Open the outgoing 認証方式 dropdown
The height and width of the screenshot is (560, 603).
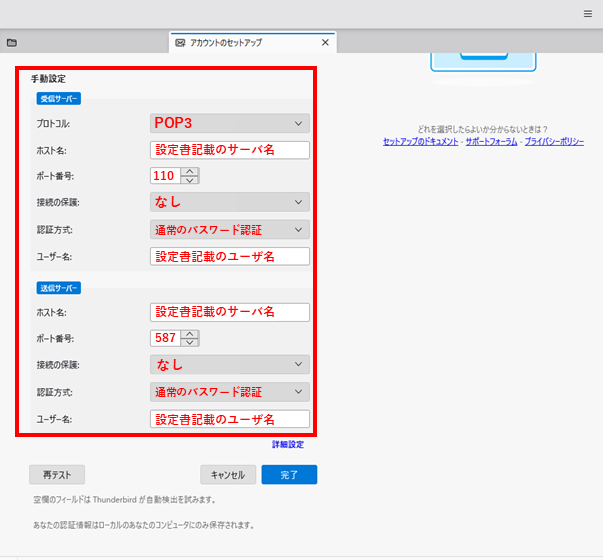tap(229, 391)
